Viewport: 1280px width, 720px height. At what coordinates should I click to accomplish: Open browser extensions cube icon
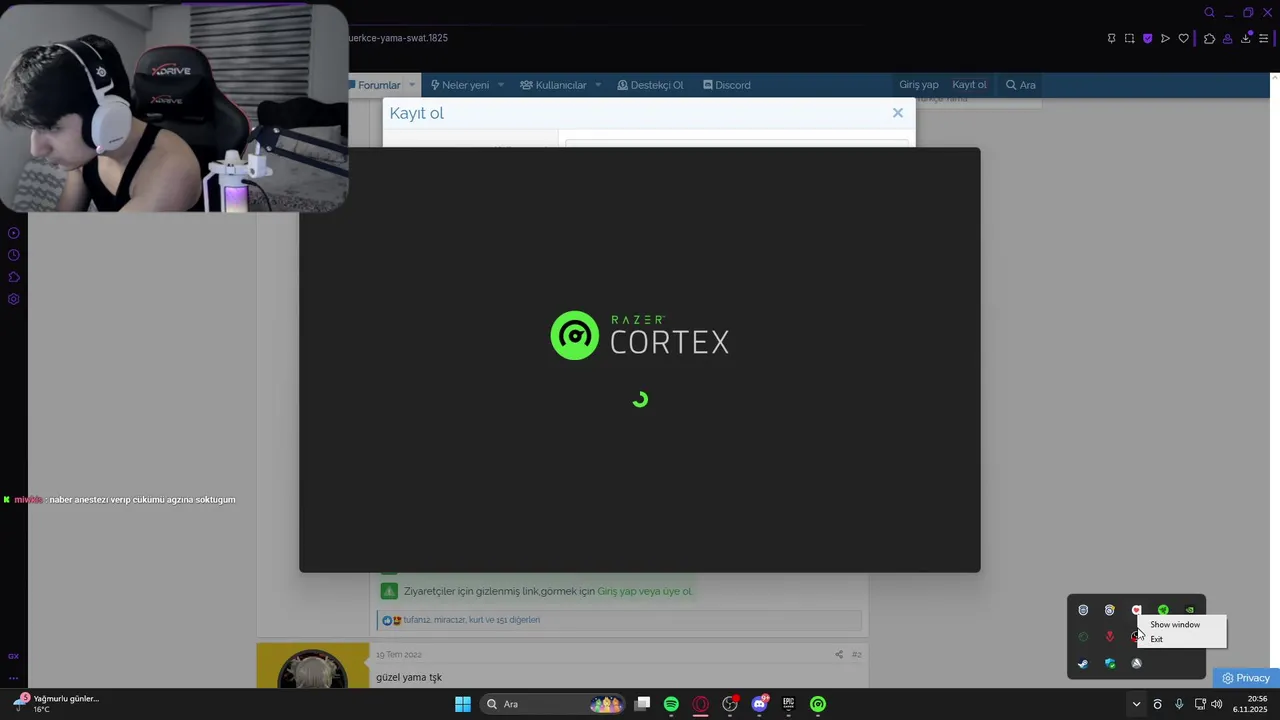coord(1209,38)
